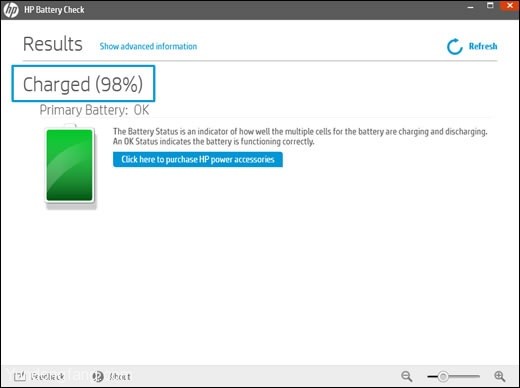
Task: Minimize the HP Battery Check window
Action: click(x=470, y=7)
